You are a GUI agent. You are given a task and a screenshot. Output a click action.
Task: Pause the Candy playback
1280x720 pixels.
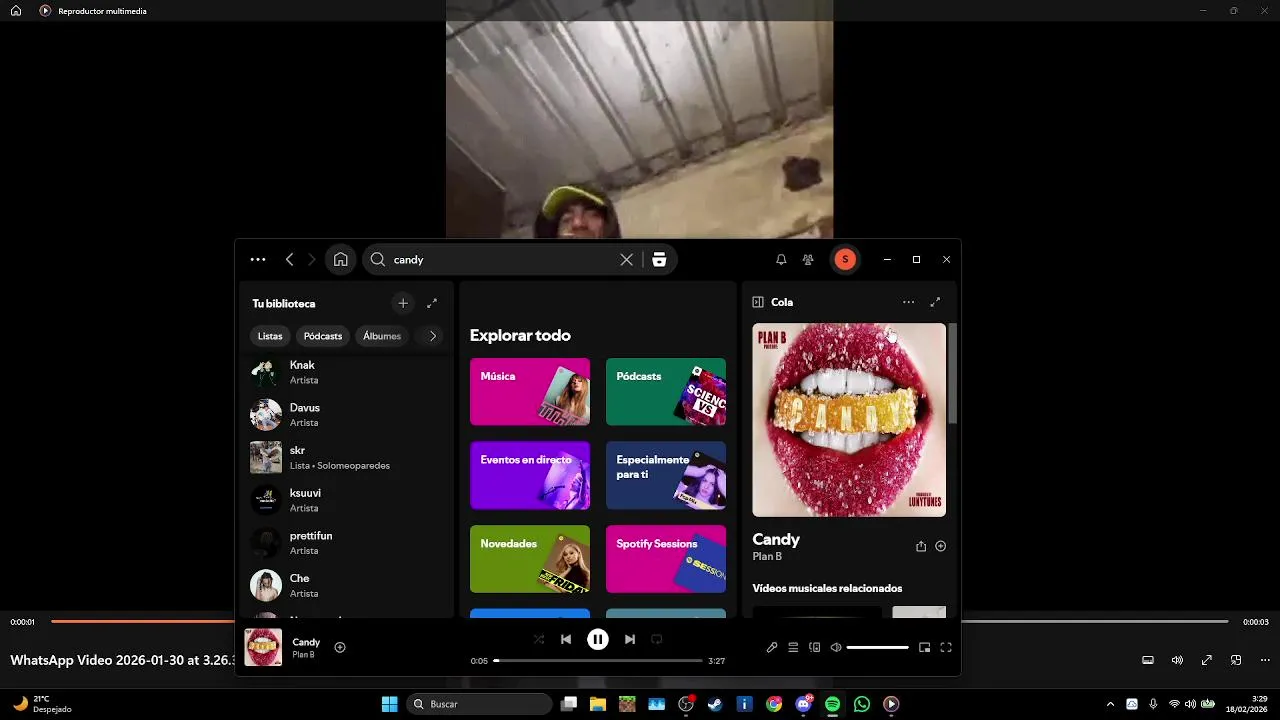[598, 639]
